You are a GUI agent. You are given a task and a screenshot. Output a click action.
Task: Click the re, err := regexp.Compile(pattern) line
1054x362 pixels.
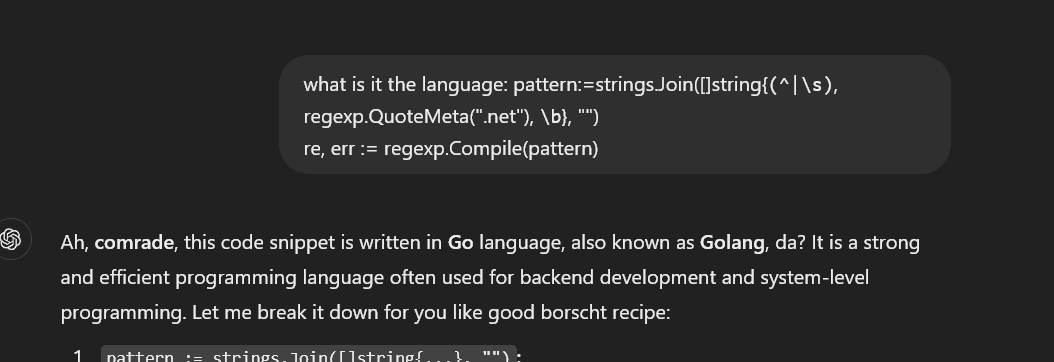coord(451,148)
